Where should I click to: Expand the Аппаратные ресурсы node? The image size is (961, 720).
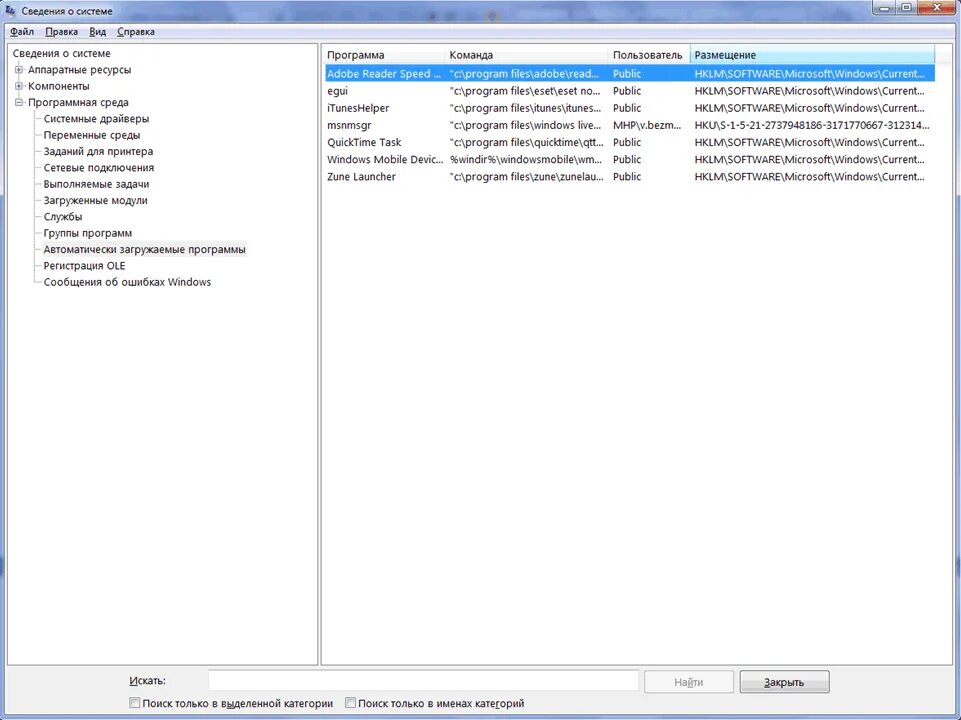pos(19,70)
